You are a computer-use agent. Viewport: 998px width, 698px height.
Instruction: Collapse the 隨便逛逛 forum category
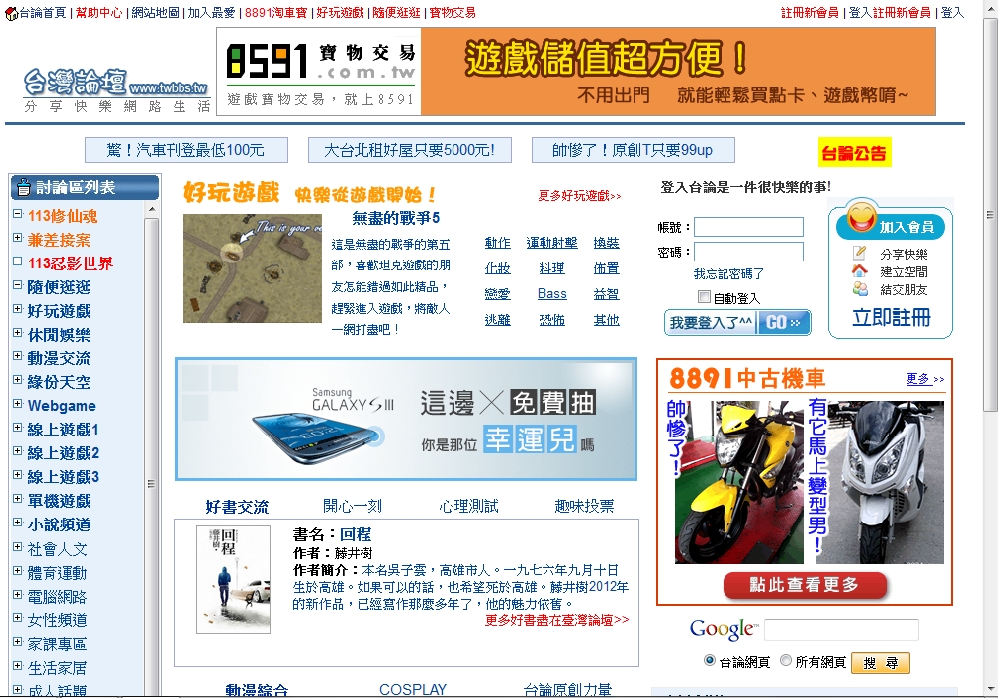[x=18, y=286]
